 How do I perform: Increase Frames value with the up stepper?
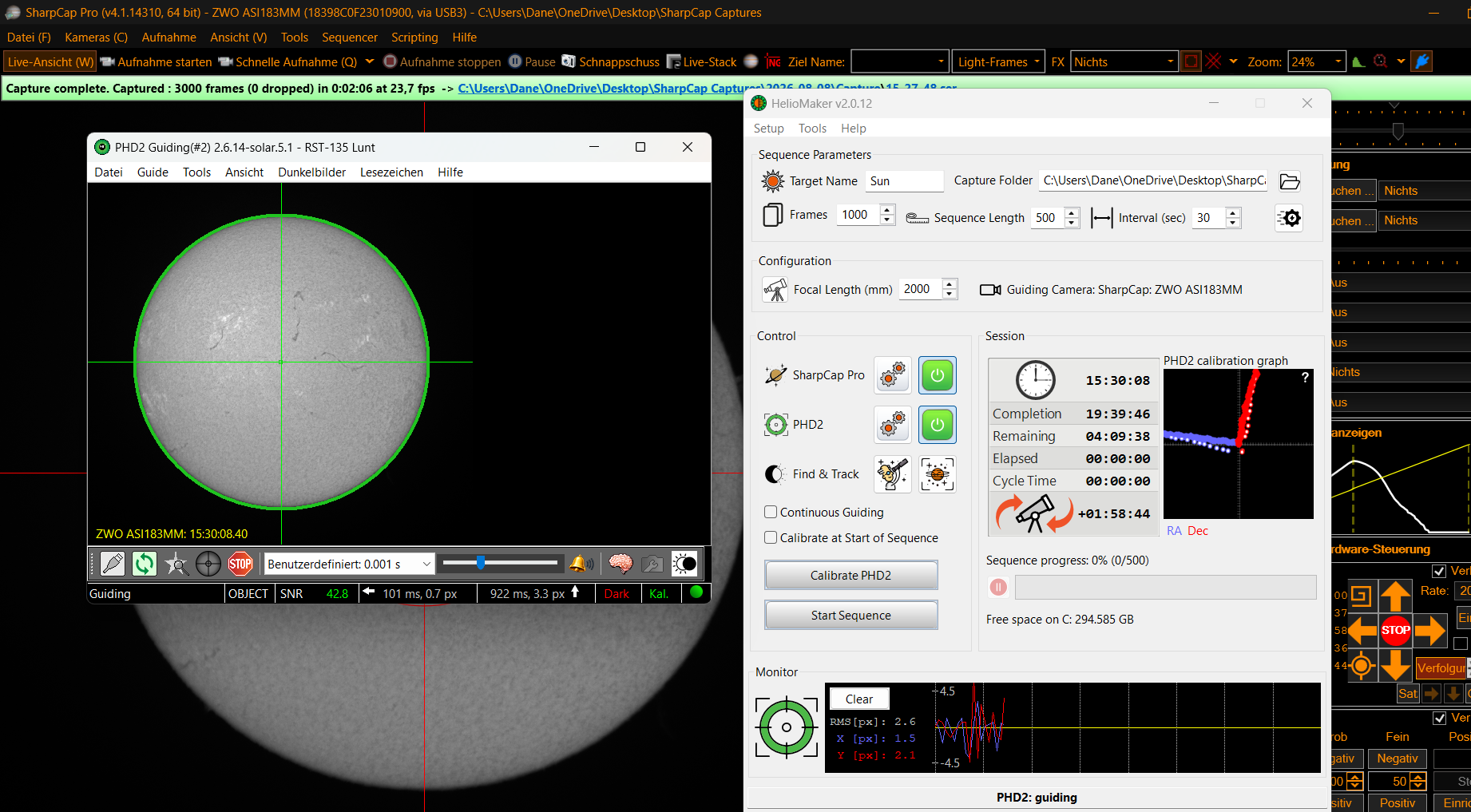[887, 209]
